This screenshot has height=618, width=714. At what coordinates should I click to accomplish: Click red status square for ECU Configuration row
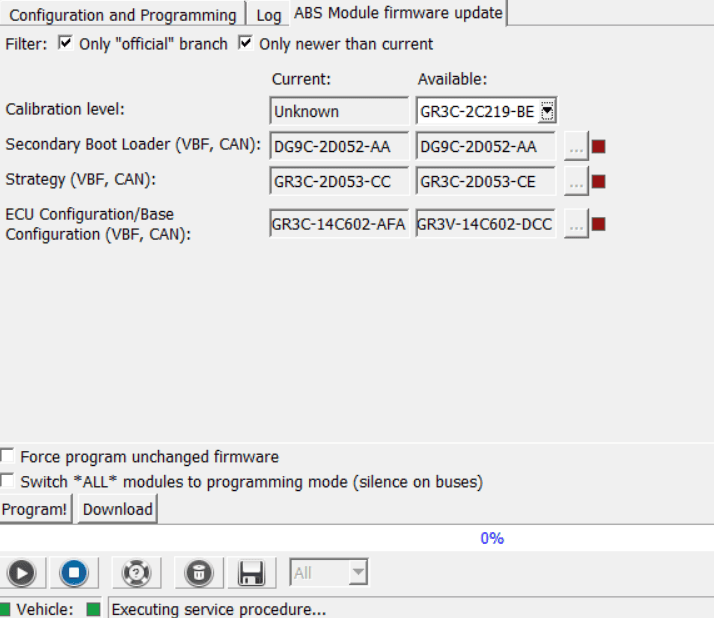pos(598,224)
